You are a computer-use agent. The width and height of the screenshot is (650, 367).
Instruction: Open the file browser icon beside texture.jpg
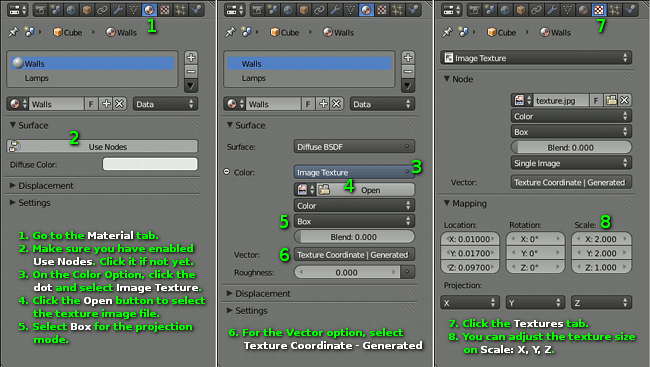[611, 100]
